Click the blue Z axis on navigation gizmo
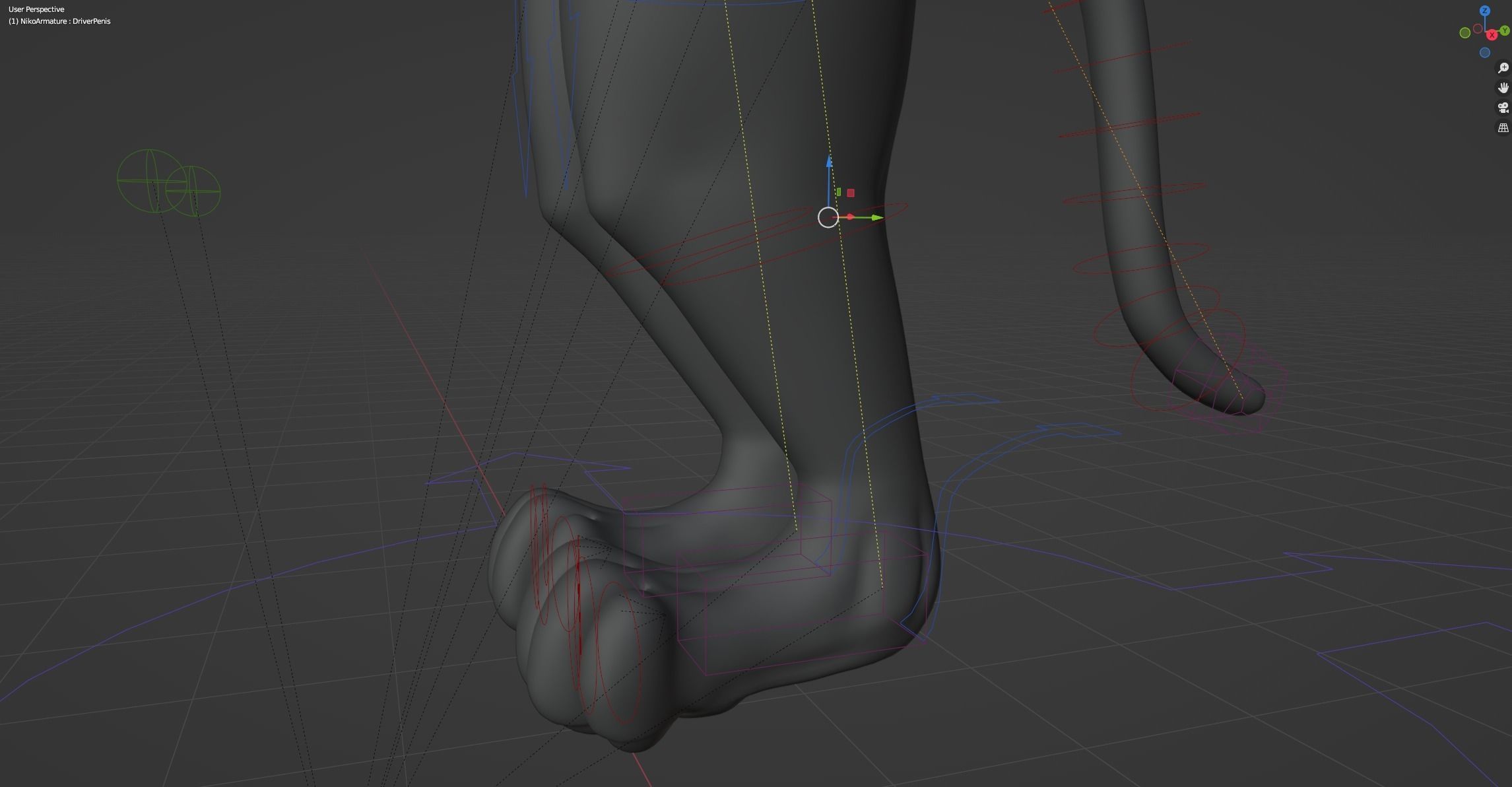Viewport: 1512px width, 787px height. coord(1485,11)
